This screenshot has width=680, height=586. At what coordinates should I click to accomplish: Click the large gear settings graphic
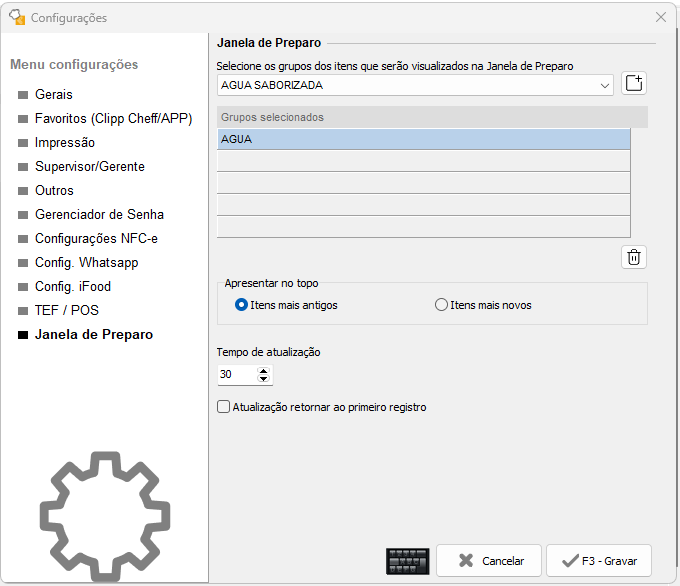(105, 515)
